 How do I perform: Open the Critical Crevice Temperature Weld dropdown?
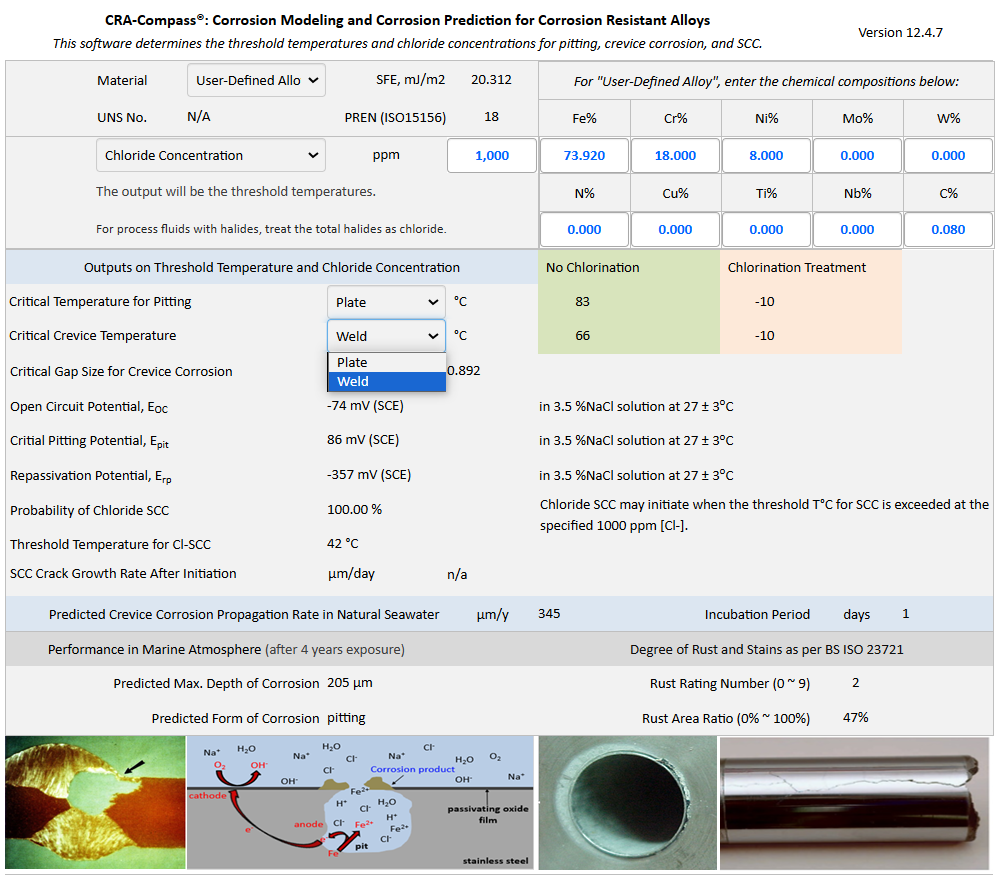click(386, 336)
